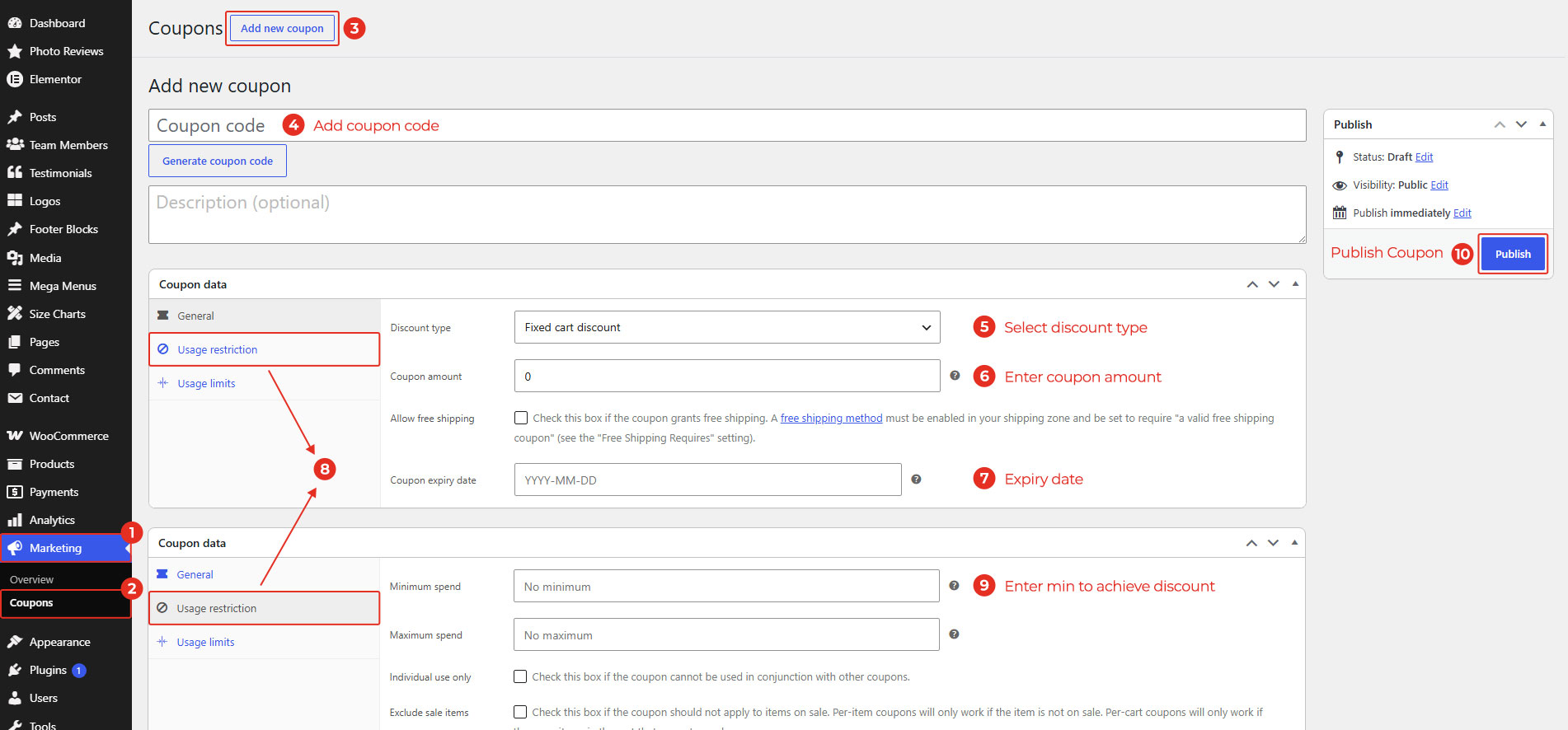Viewport: 1568px width, 730px height.
Task: Click the Team Members group icon
Action: coord(15,145)
